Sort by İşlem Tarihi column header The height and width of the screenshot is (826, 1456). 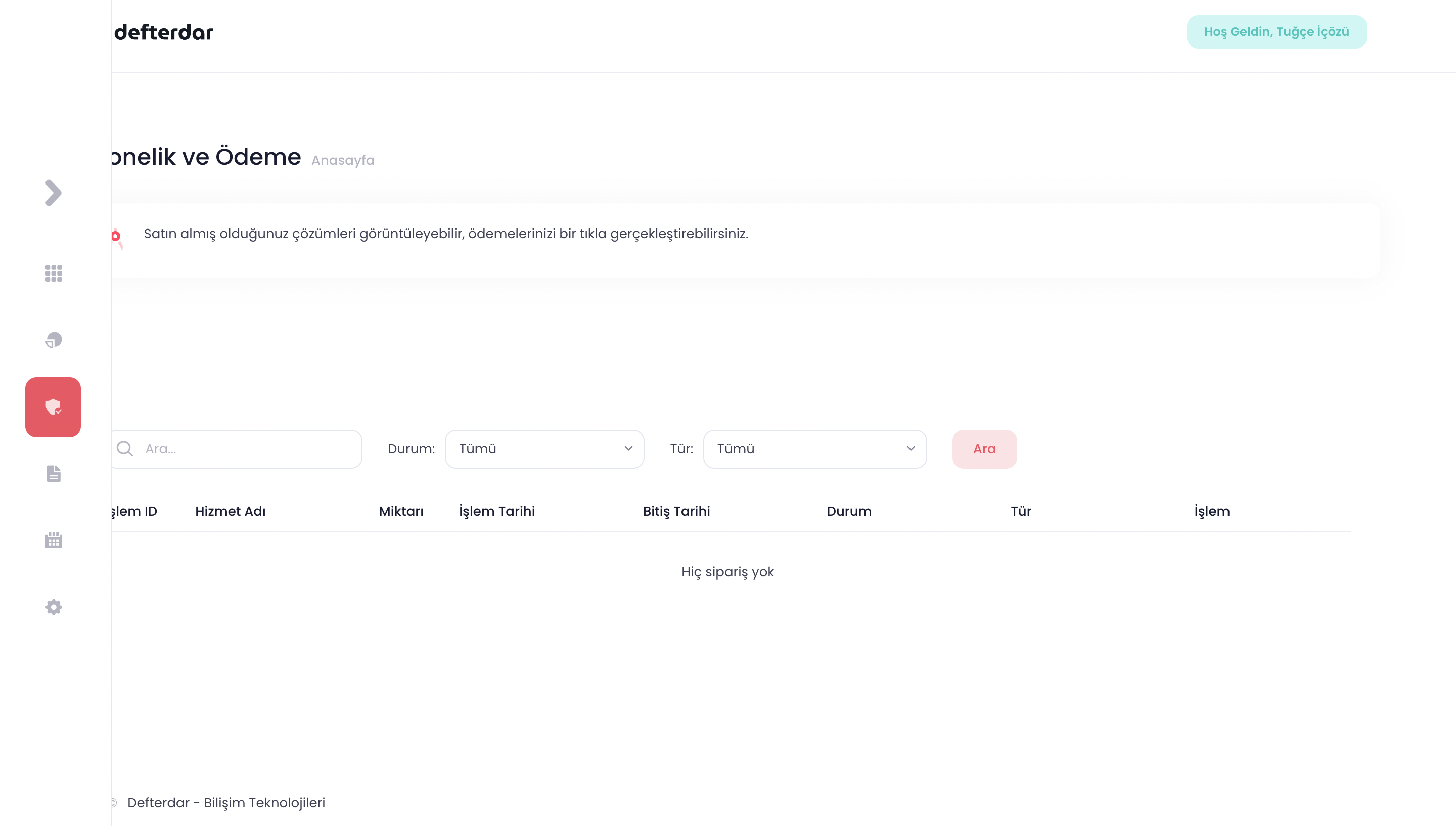tap(497, 511)
